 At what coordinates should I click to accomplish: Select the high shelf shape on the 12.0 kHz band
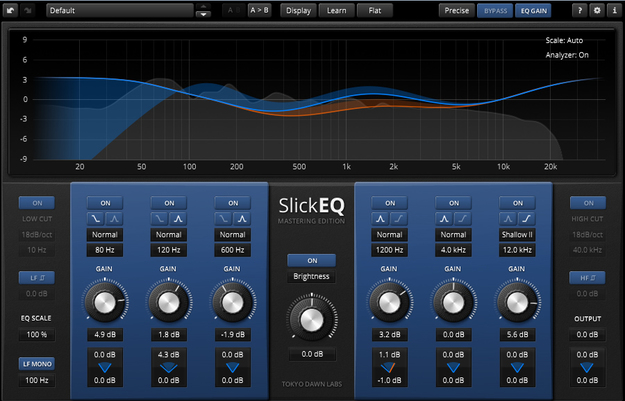[524, 218]
